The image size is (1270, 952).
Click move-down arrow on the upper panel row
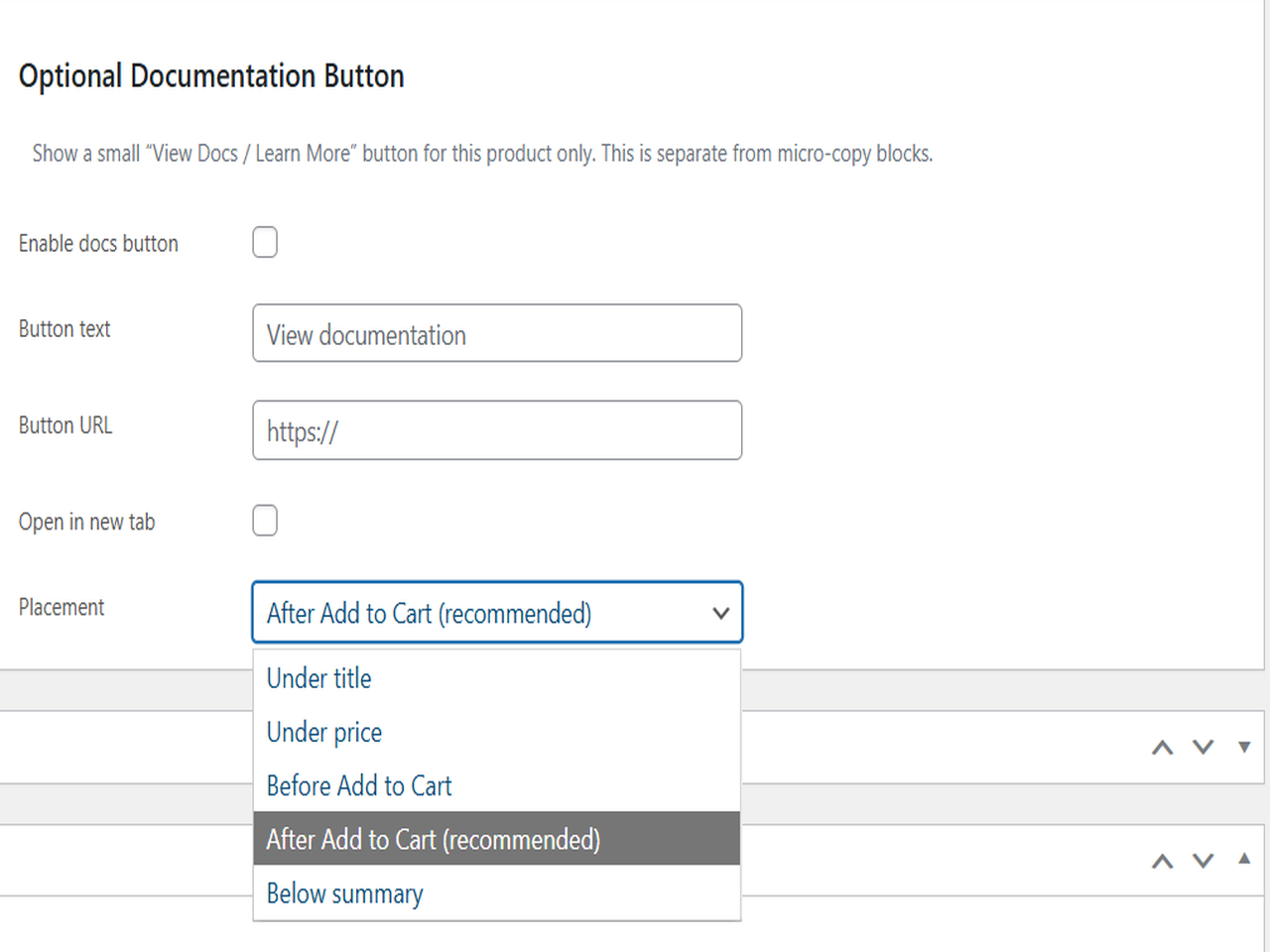(1203, 747)
